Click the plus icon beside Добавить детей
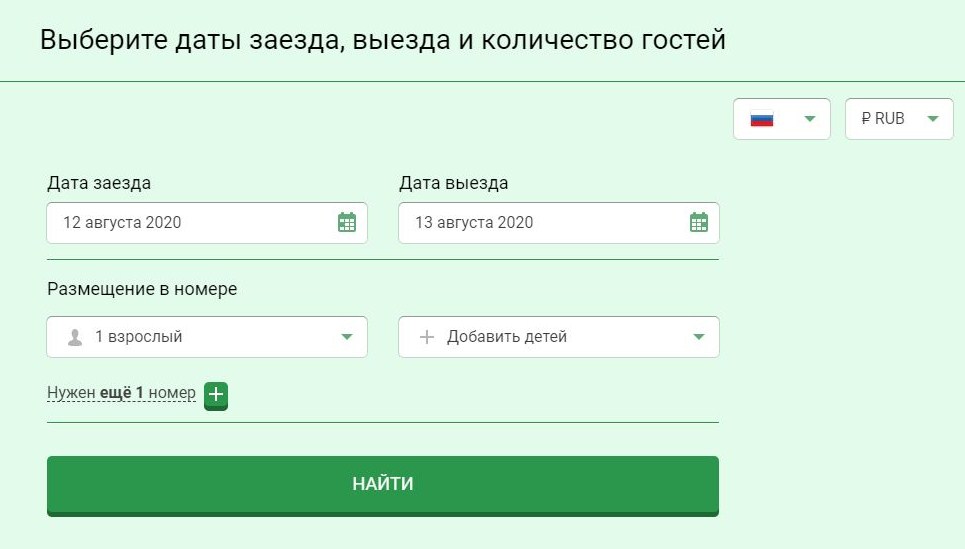The image size is (965, 549). click(x=426, y=337)
